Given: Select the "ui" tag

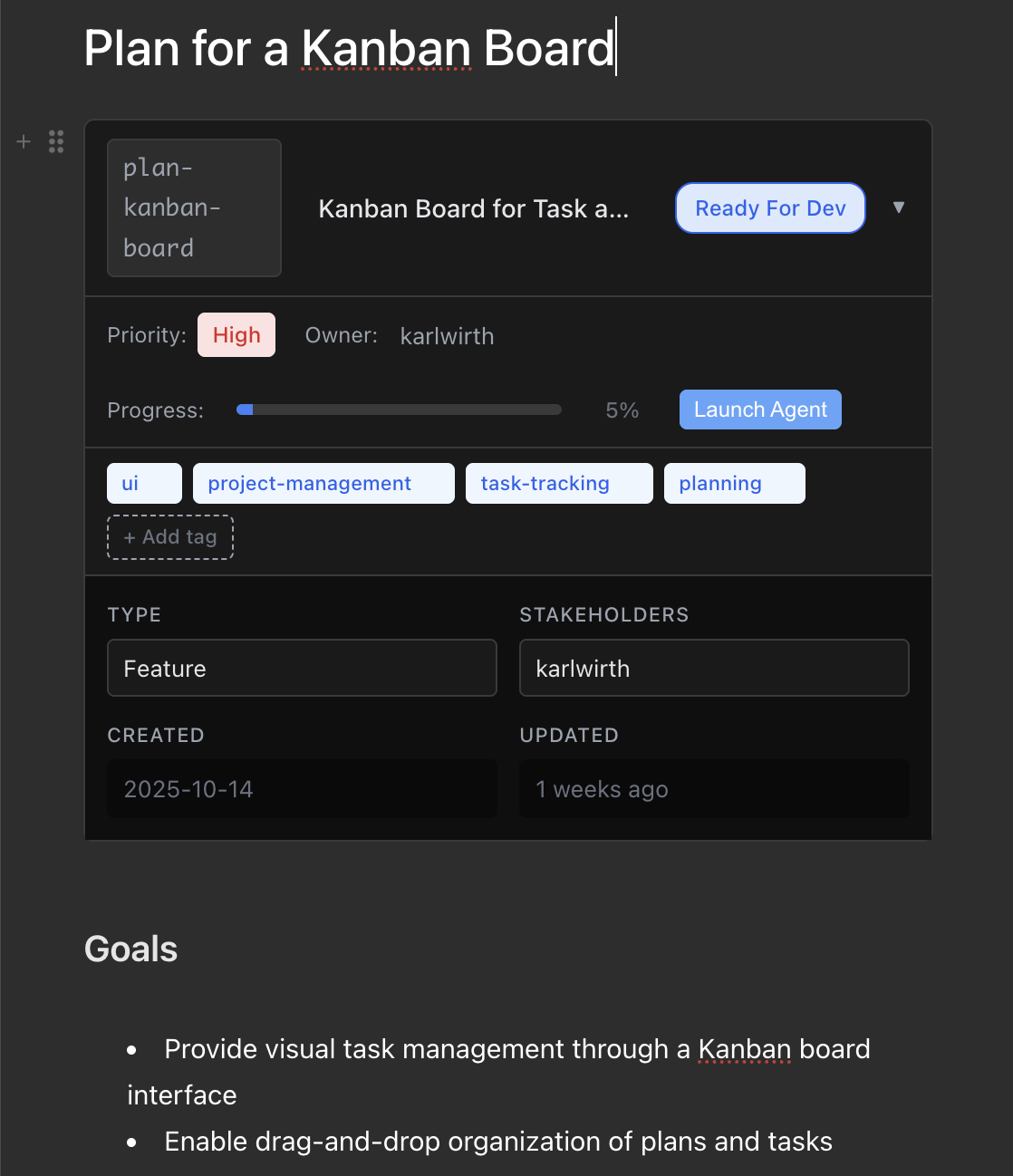Looking at the screenshot, I should tap(143, 483).
